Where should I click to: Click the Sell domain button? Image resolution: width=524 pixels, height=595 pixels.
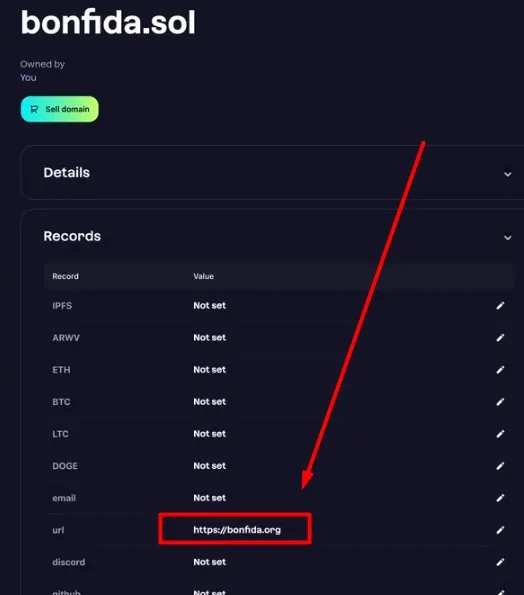[60, 109]
